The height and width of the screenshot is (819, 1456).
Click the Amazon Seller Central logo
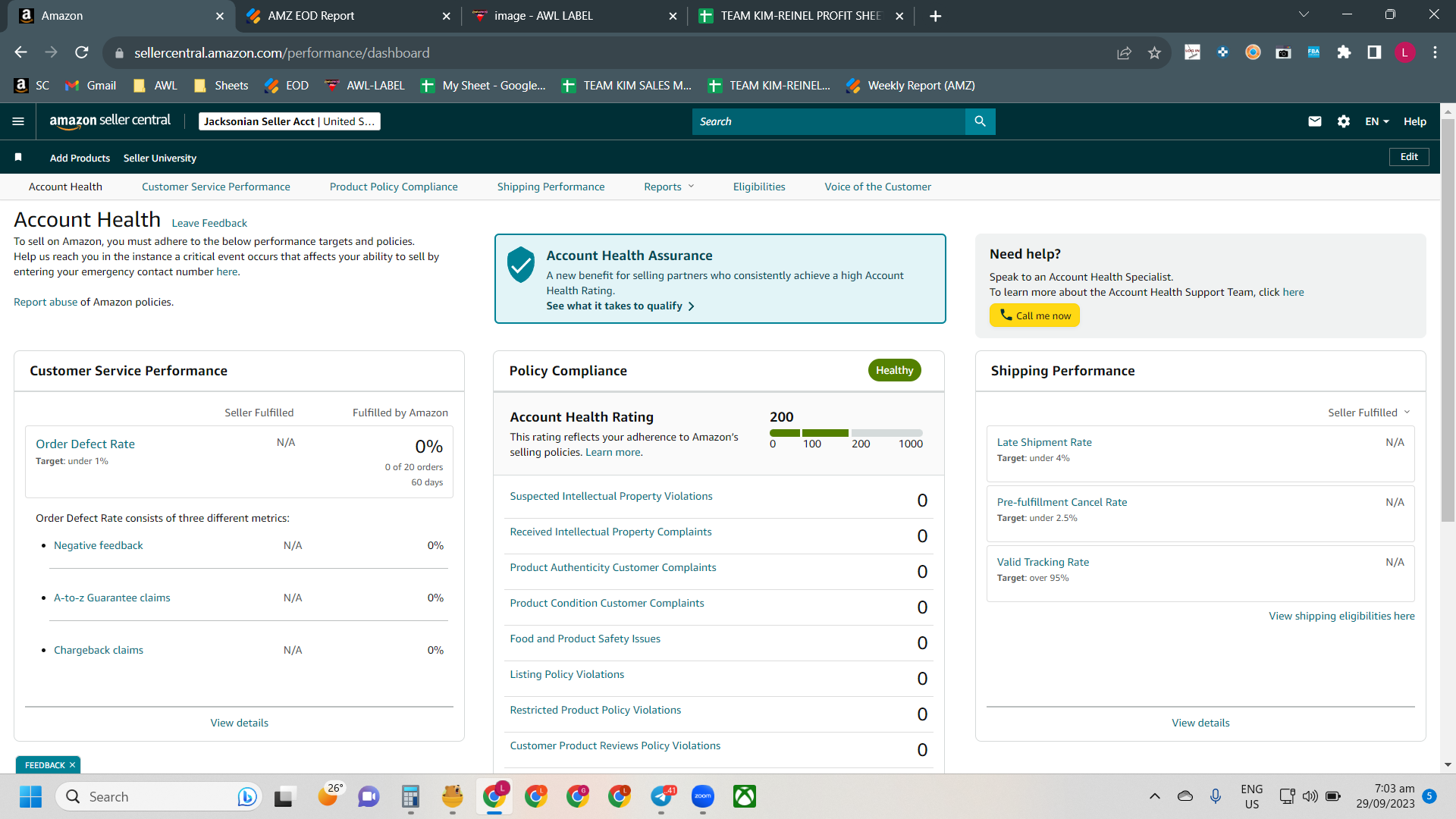click(110, 121)
